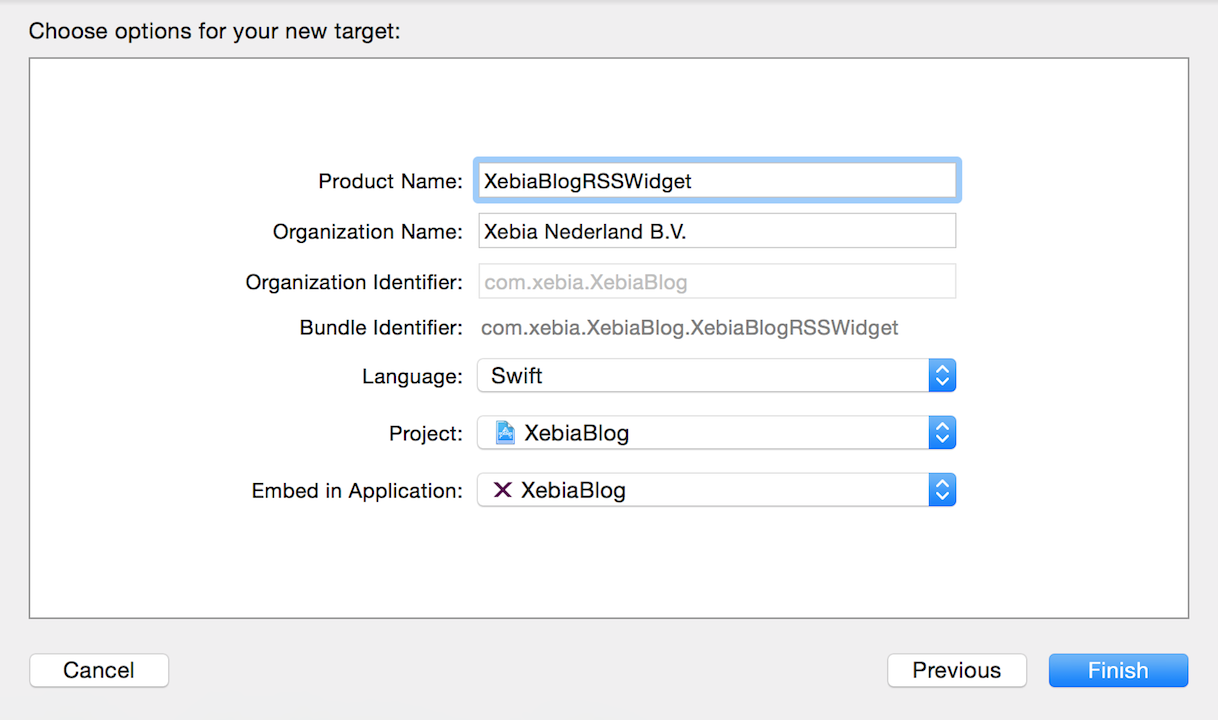Click the "Organization Name:" label
The image size is (1218, 720).
(x=368, y=232)
